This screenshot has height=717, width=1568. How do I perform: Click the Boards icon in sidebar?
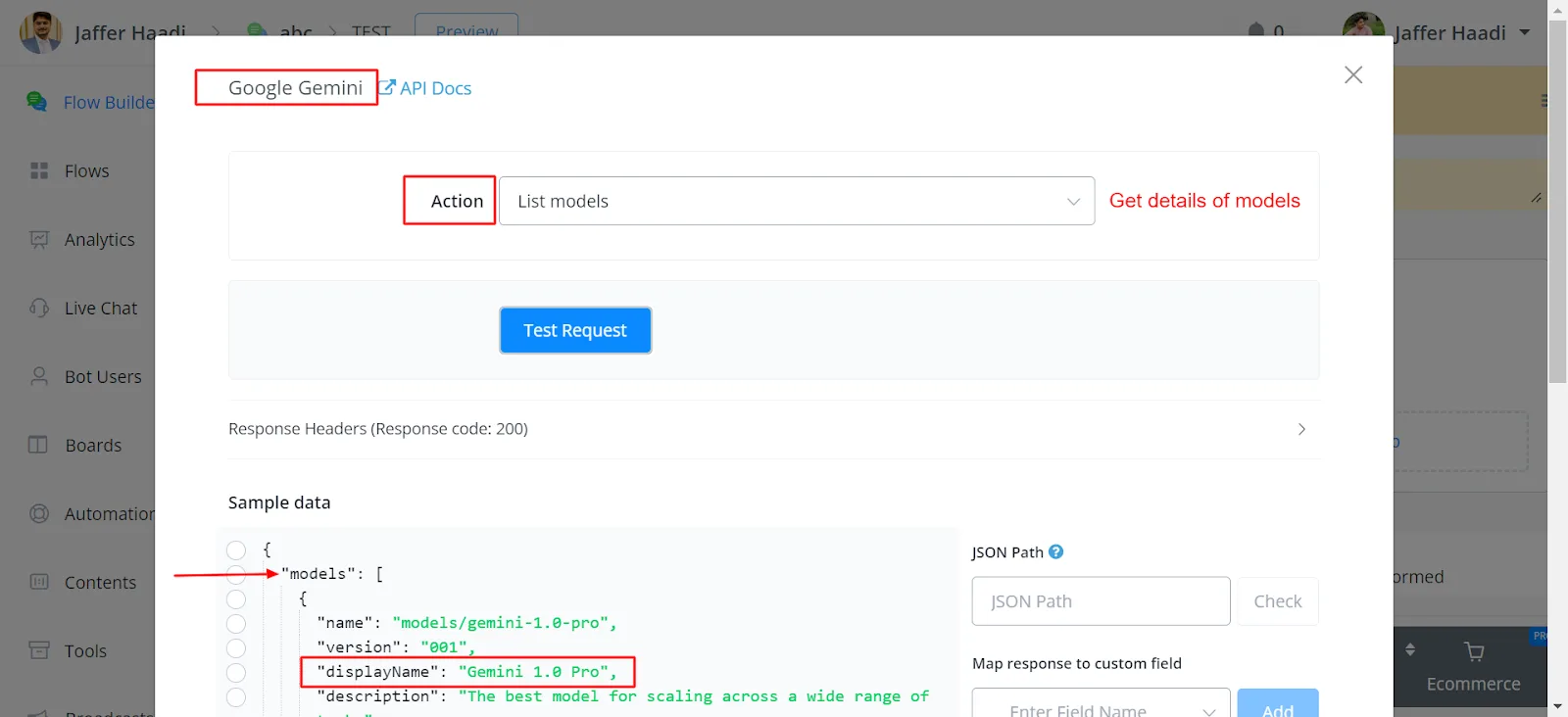coord(38,445)
